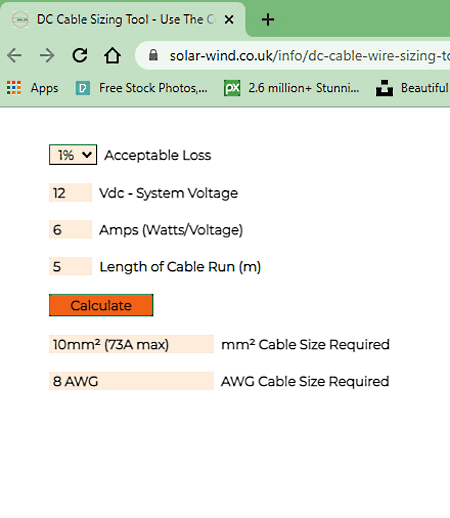Image resolution: width=450 pixels, height=518 pixels.
Task: Open a new tab with plus icon
Action: [x=268, y=20]
